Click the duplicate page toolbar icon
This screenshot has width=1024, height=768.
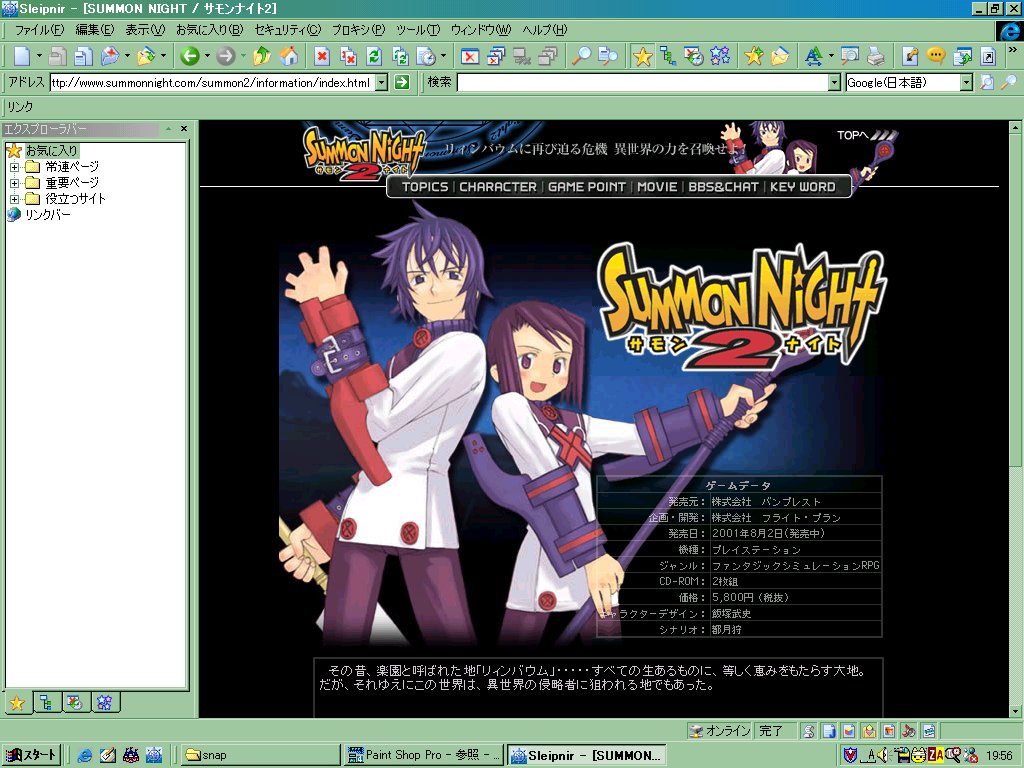[x=84, y=56]
